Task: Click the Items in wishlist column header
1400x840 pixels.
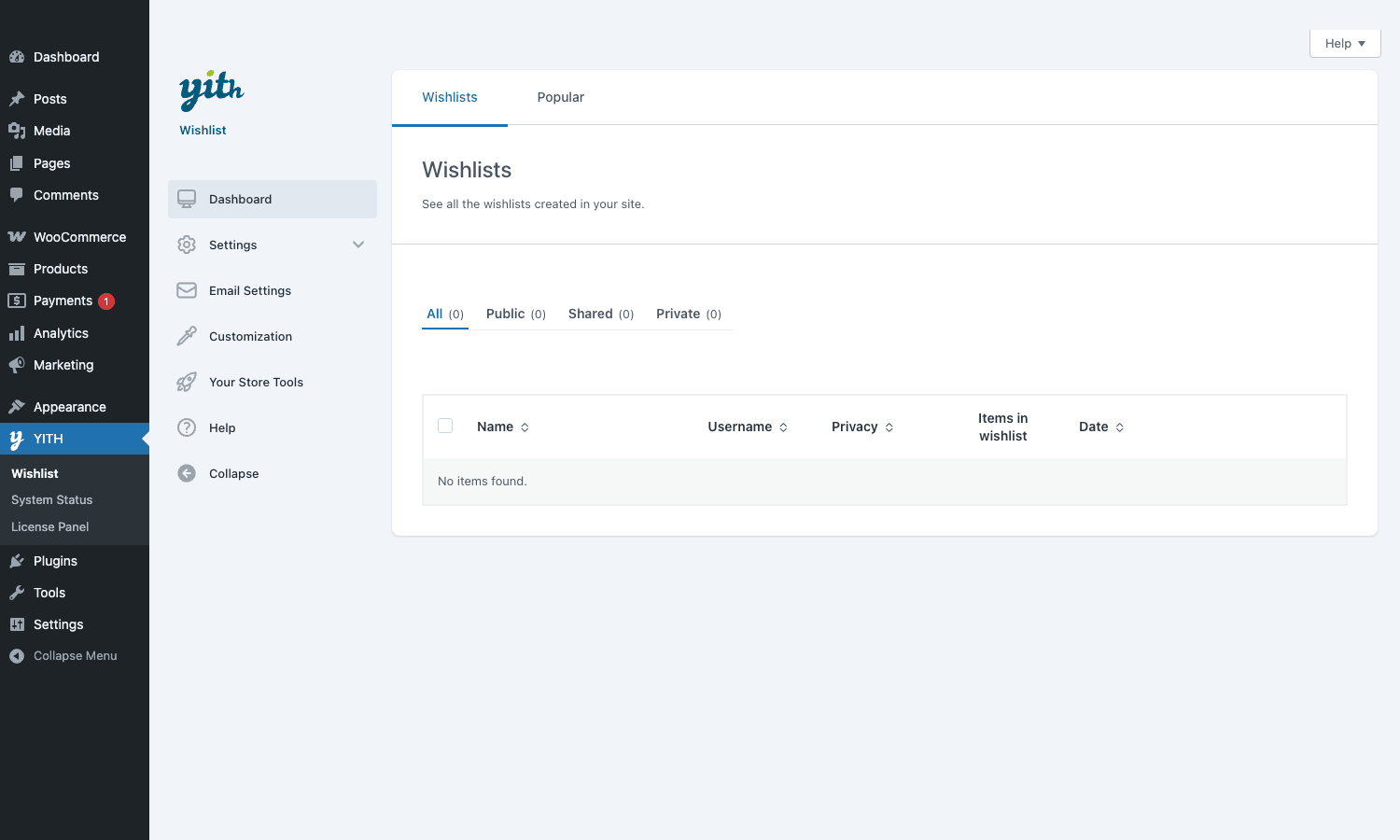Action: 1003,427
